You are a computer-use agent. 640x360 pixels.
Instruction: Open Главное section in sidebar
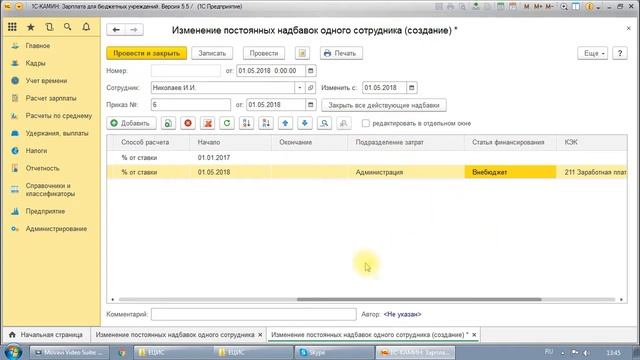[38, 46]
